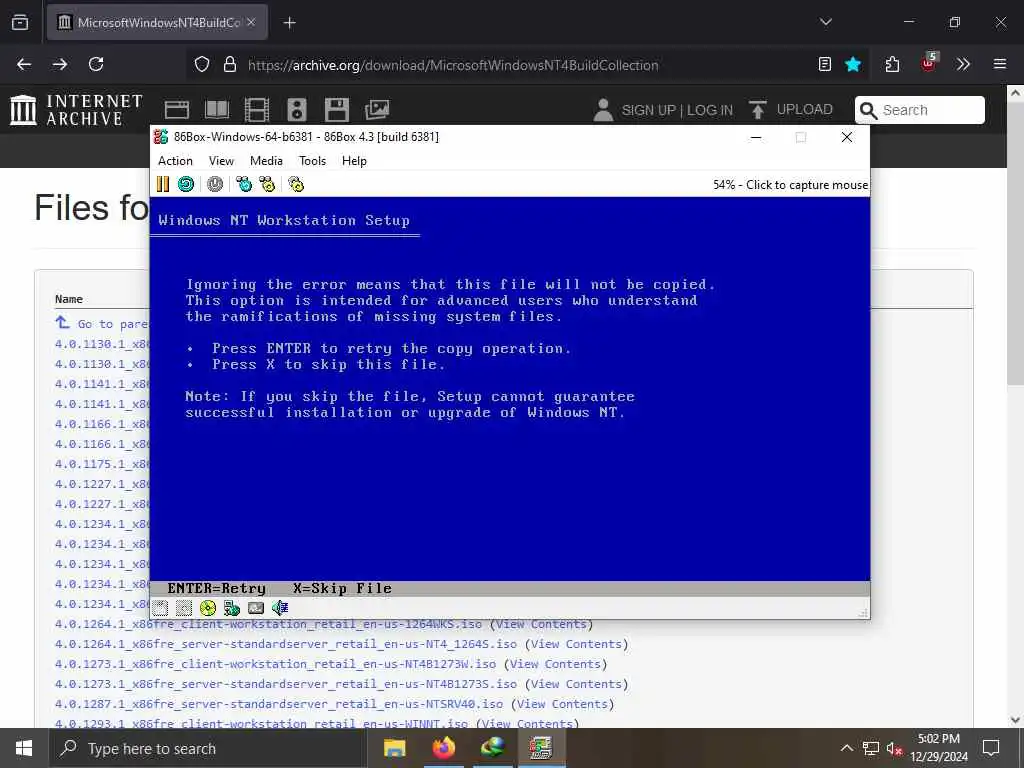Expand the list all tabs dropdown arrow

826,22
